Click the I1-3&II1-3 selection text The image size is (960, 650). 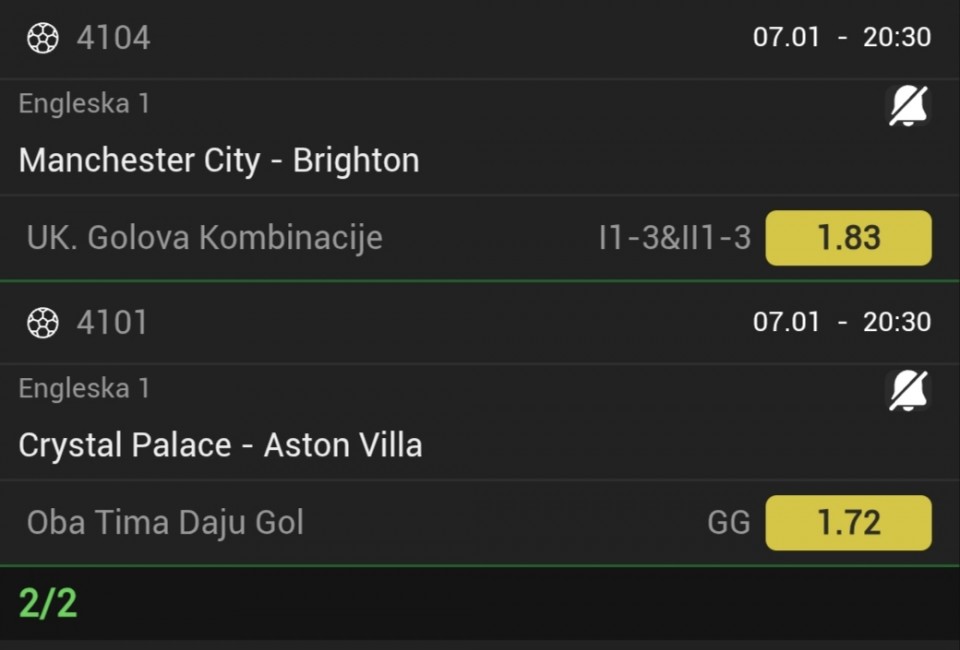[674, 238]
